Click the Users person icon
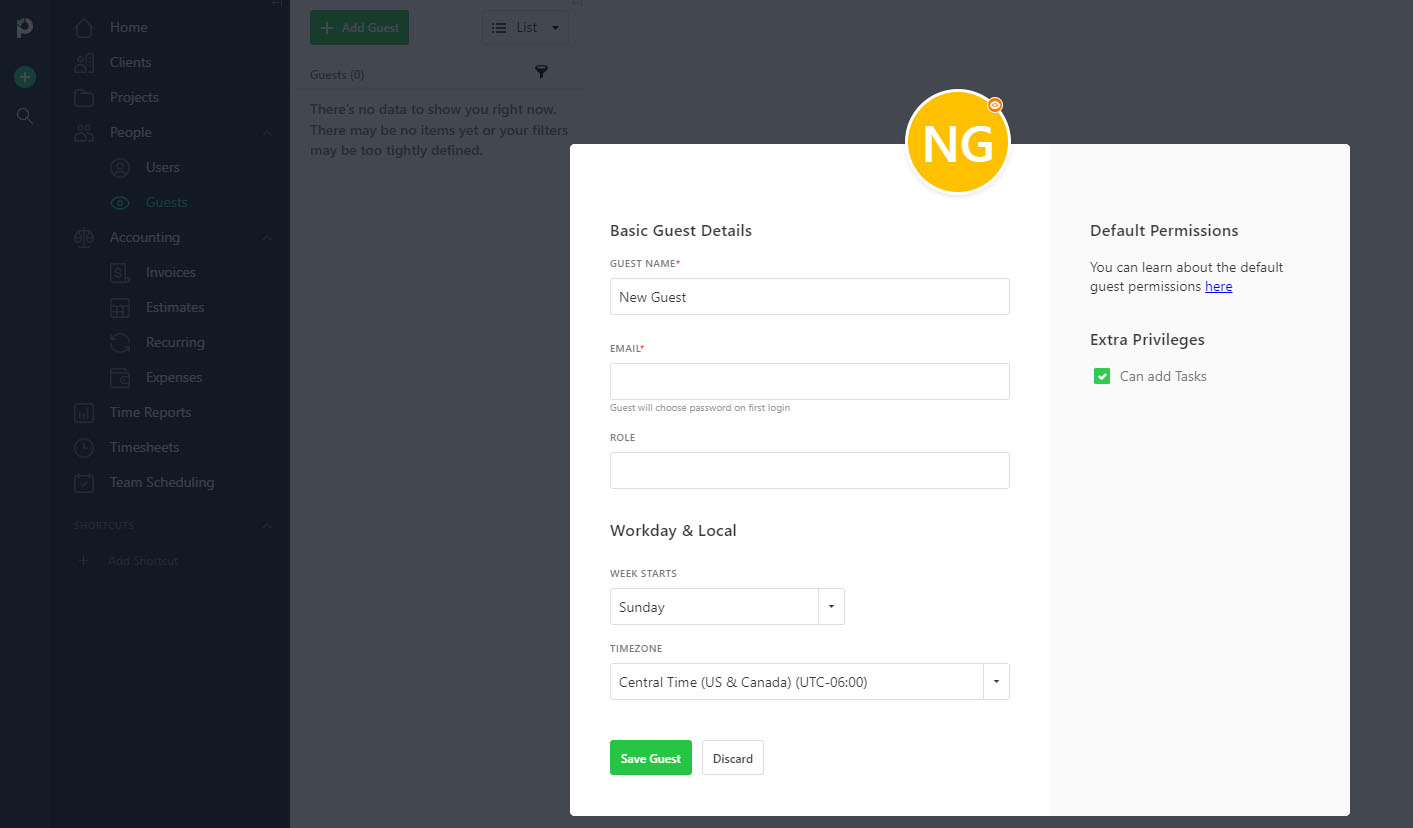 coord(120,167)
